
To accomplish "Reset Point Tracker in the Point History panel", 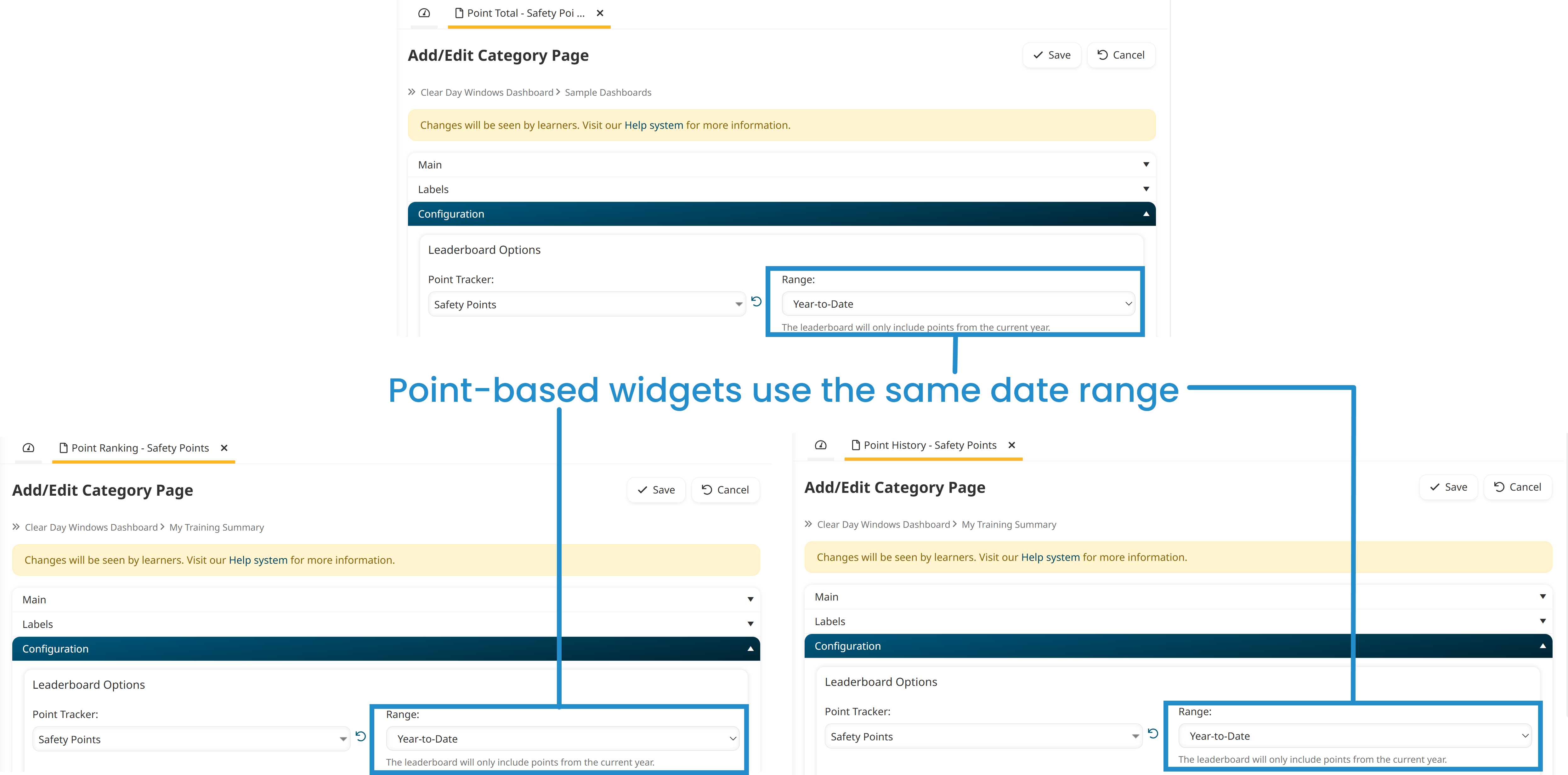I will [1153, 734].
